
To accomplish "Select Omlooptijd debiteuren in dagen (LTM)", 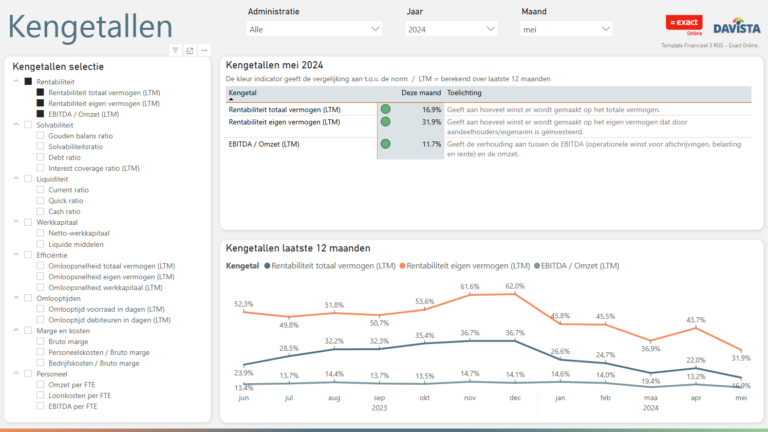I will tap(109, 320).
